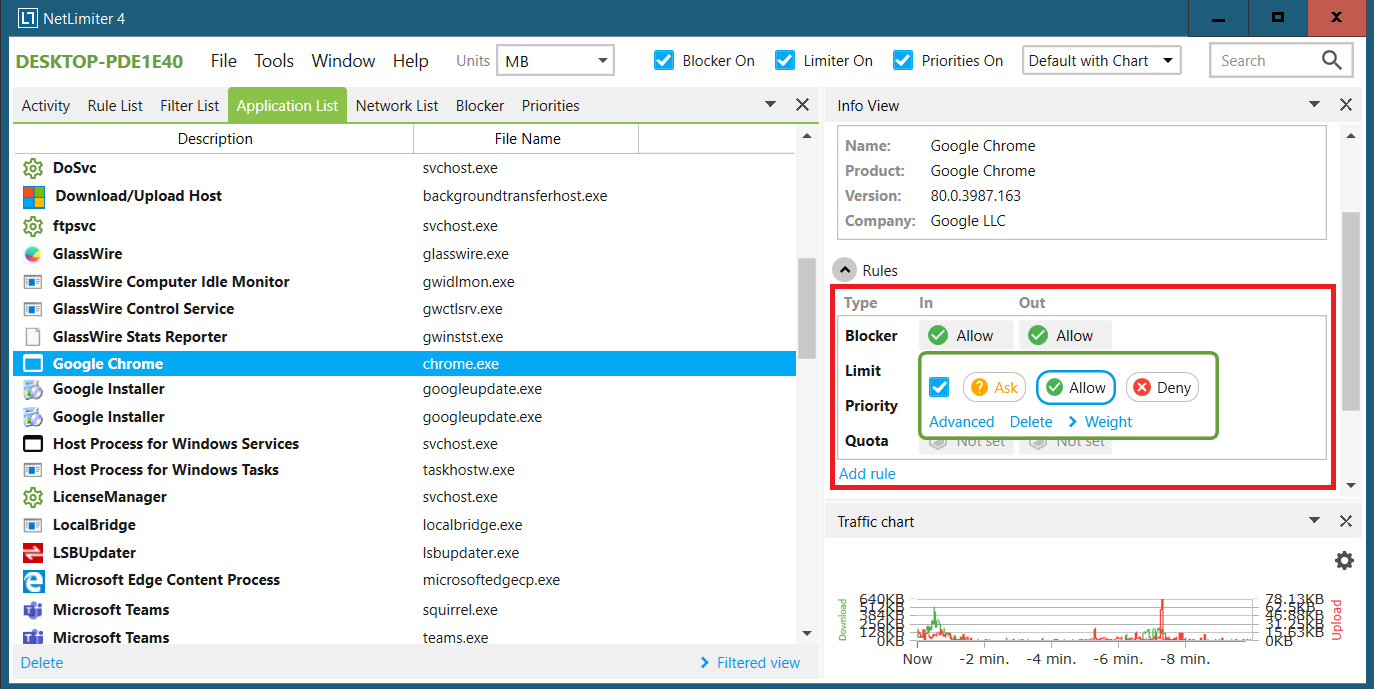Collapse the Rules section

pyautogui.click(x=845, y=270)
